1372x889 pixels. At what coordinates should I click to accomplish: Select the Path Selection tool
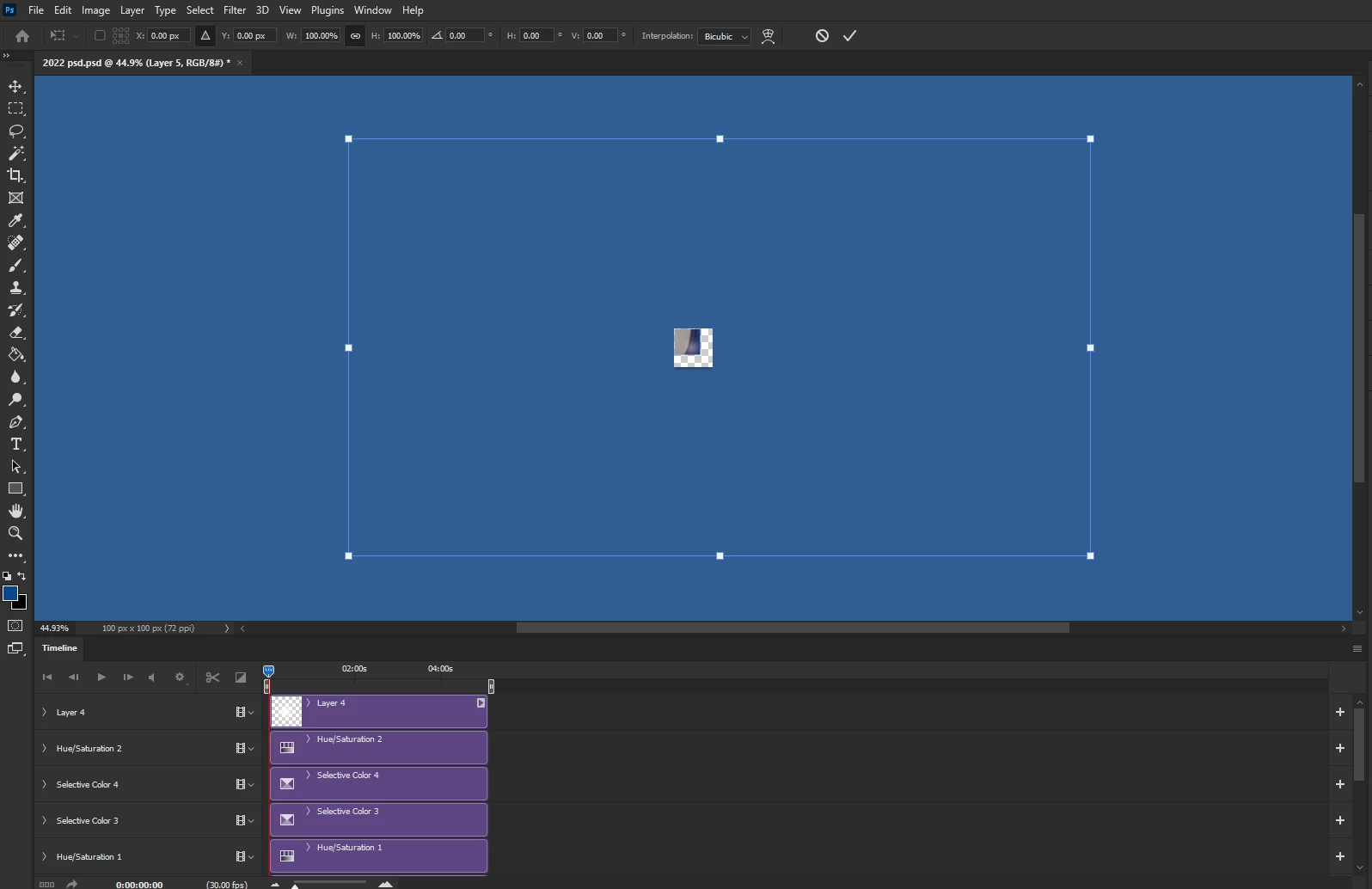[x=15, y=466]
